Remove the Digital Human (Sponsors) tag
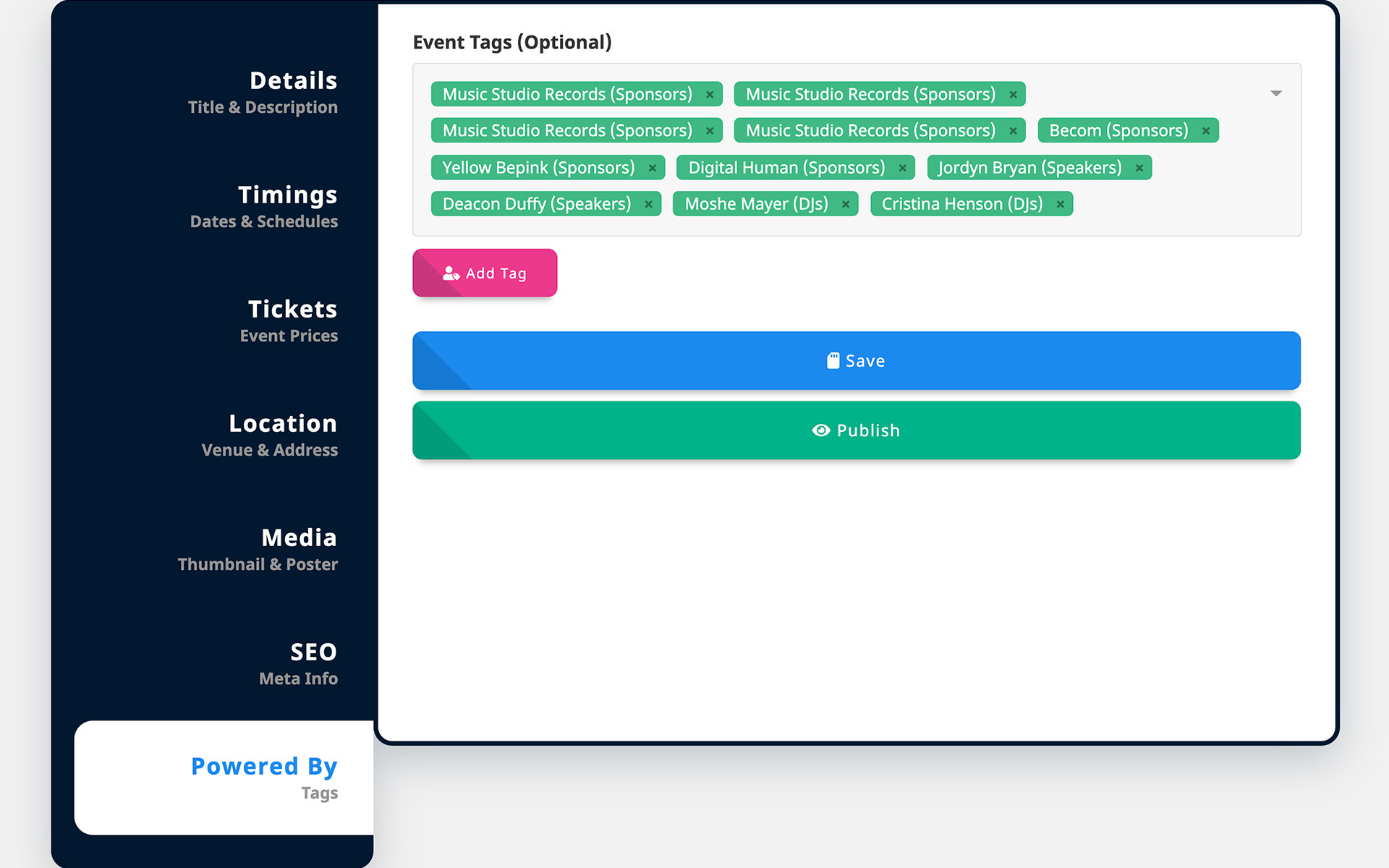 [902, 168]
